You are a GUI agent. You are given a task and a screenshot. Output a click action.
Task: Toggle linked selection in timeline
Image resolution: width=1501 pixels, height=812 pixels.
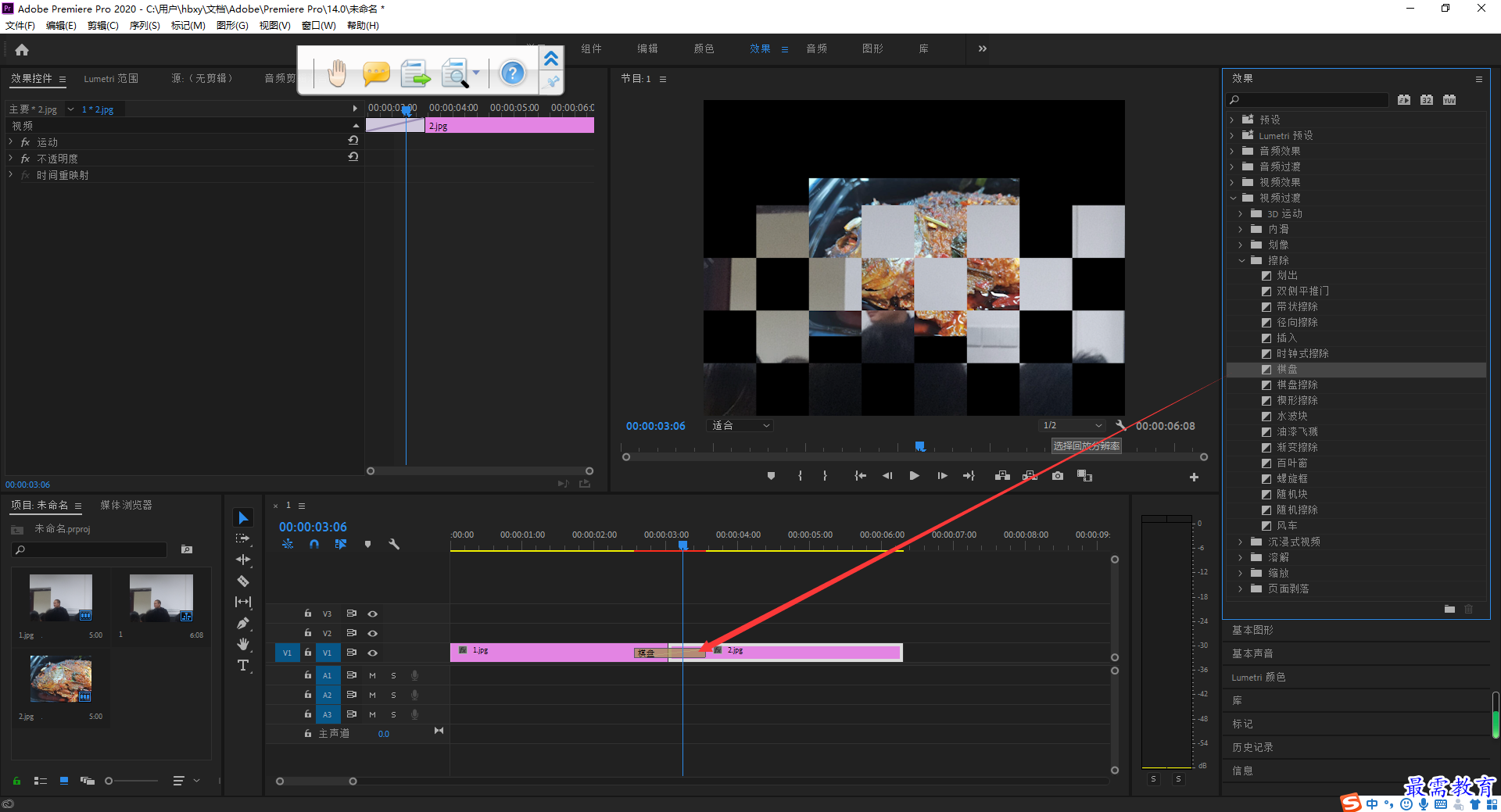click(x=340, y=544)
